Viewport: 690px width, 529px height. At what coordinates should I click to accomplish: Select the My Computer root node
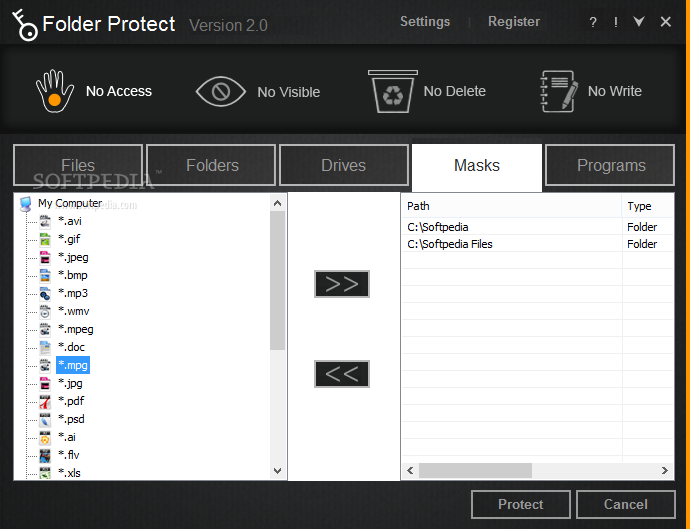[70, 203]
